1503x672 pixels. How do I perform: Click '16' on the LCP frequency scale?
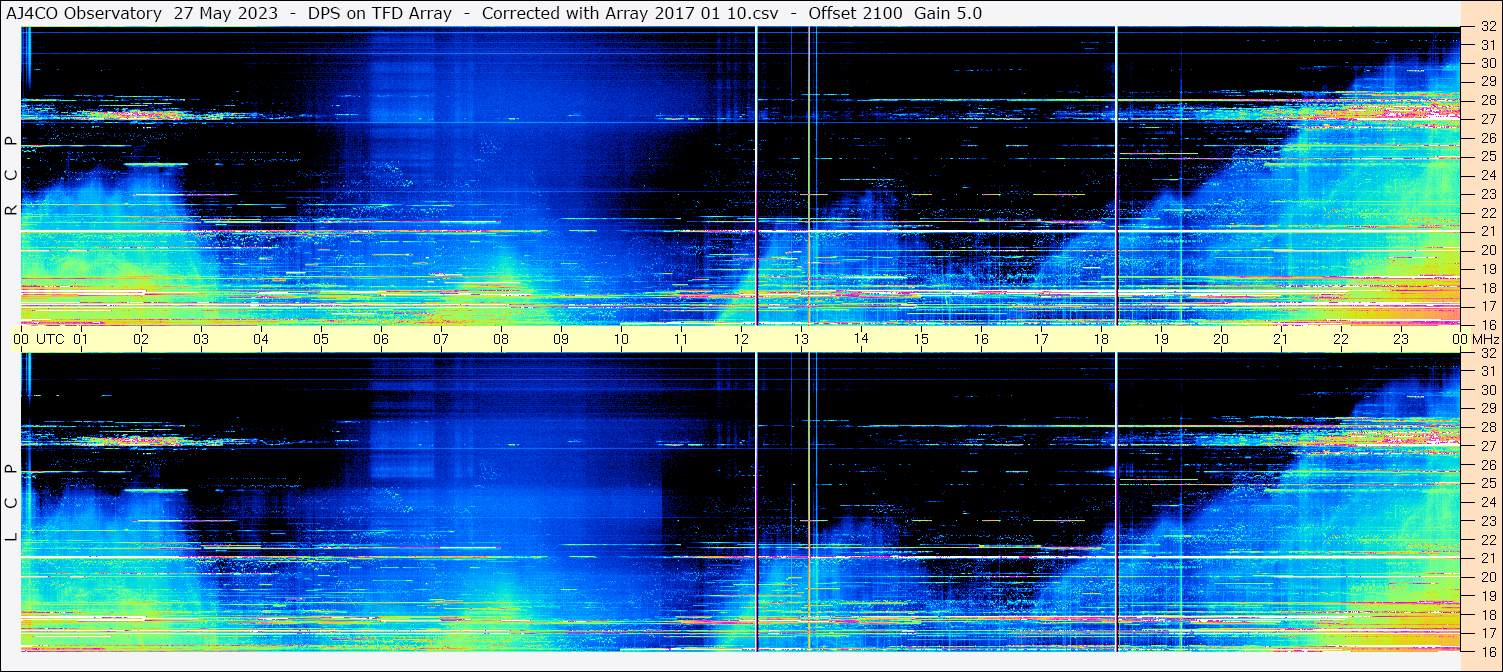1487,651
